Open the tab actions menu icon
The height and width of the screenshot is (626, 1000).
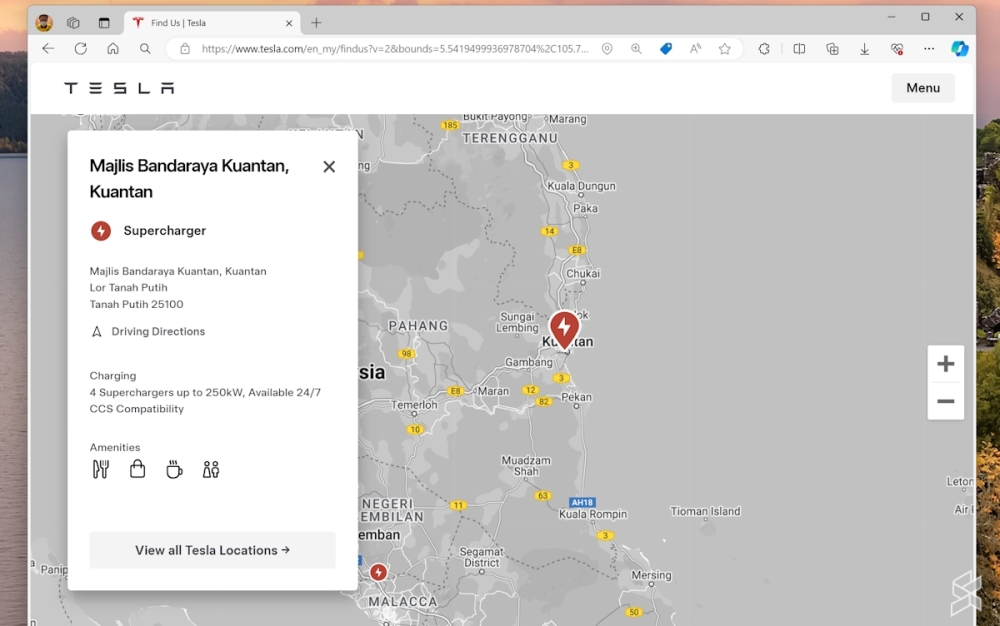tap(104, 23)
